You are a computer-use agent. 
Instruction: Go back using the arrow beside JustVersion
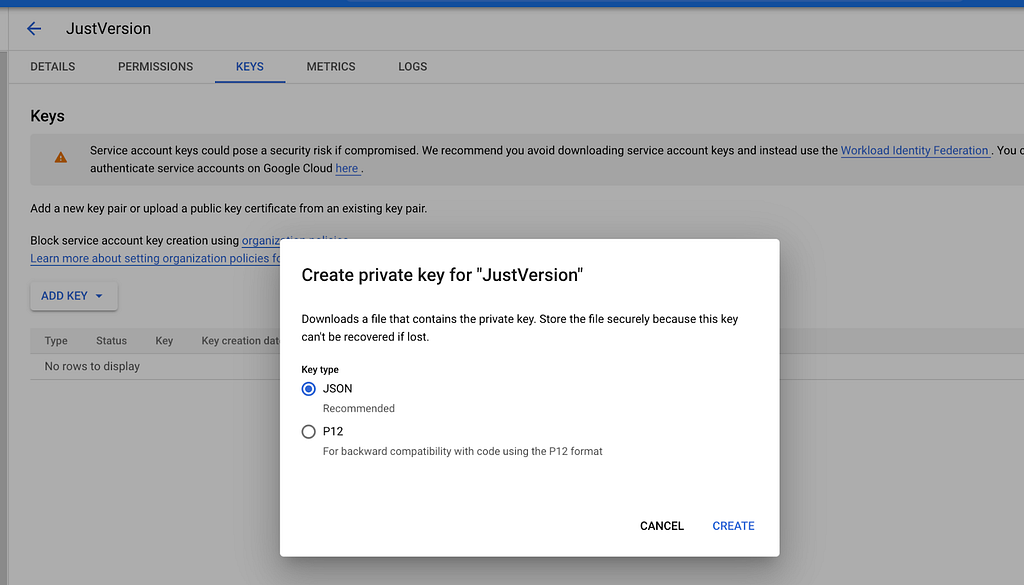(34, 29)
